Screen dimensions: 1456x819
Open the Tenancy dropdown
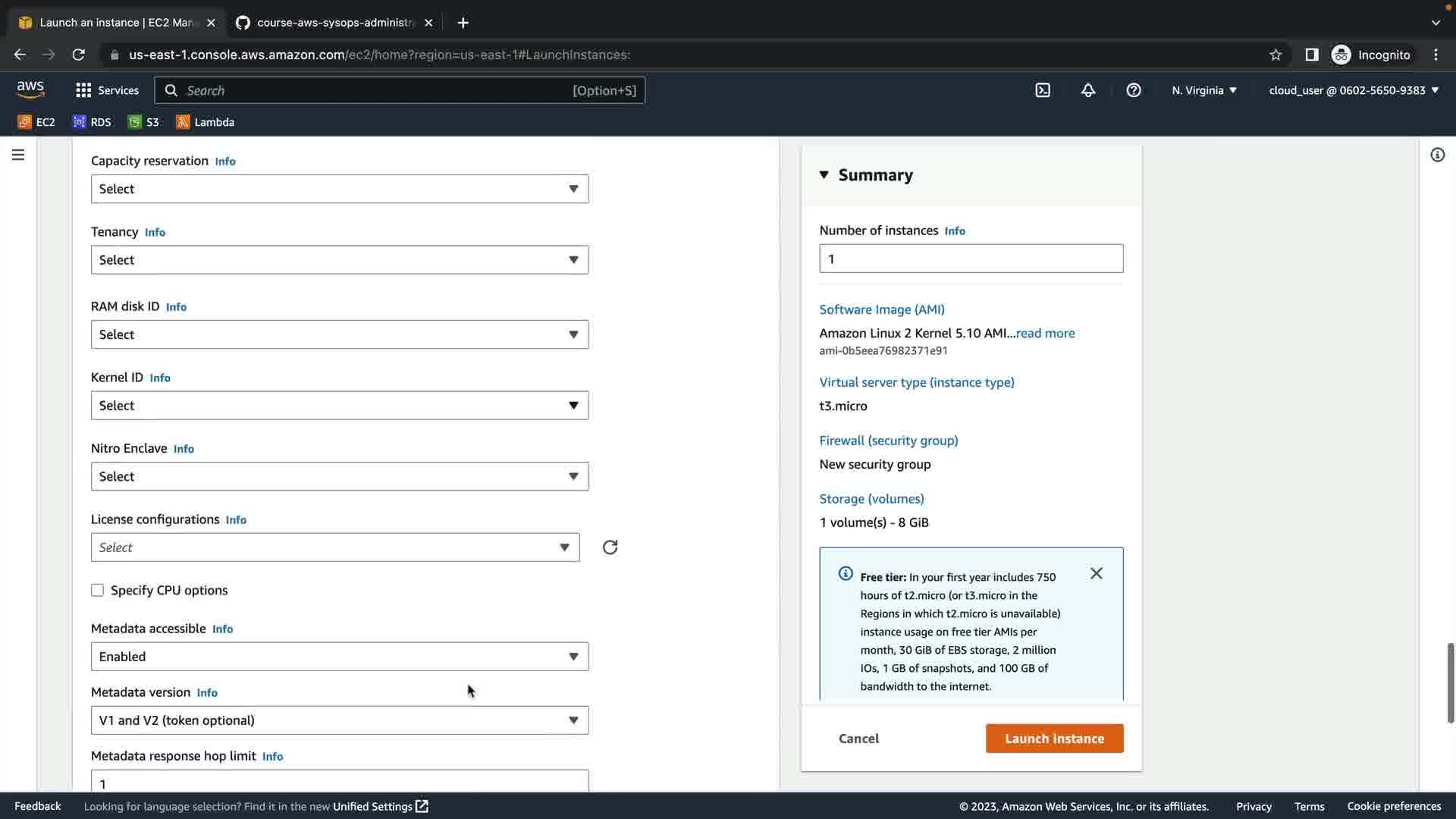coord(339,260)
